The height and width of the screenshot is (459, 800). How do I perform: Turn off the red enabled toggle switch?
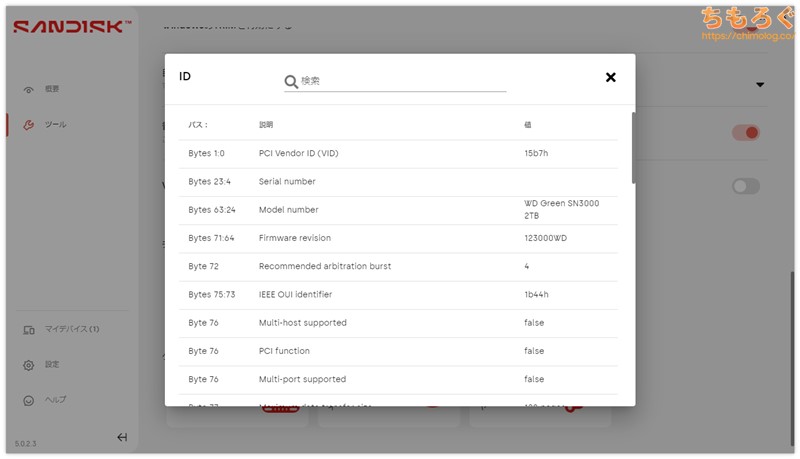[745, 133]
